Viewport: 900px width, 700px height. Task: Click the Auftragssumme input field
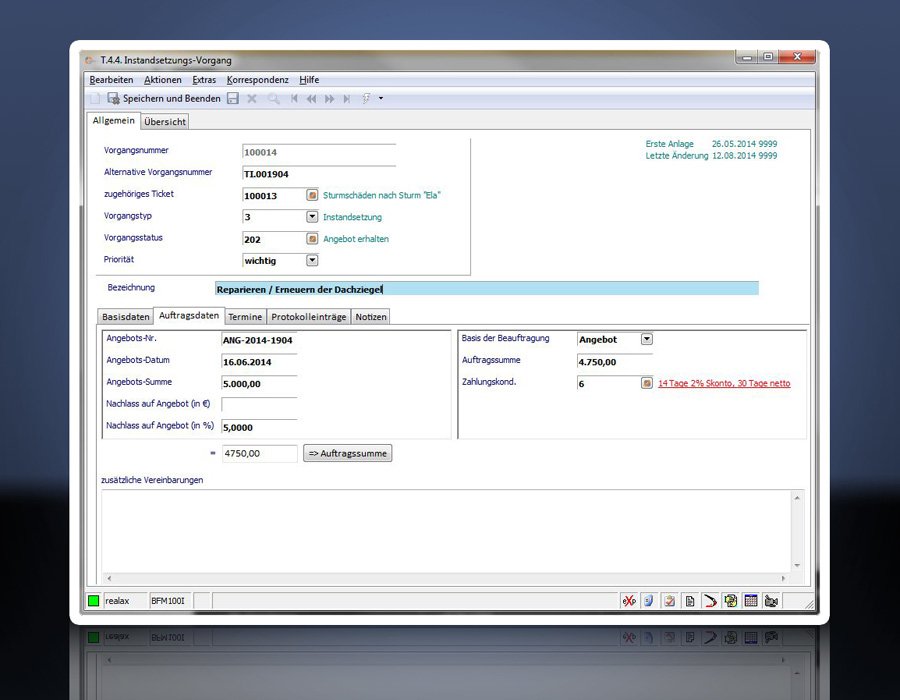coord(615,362)
